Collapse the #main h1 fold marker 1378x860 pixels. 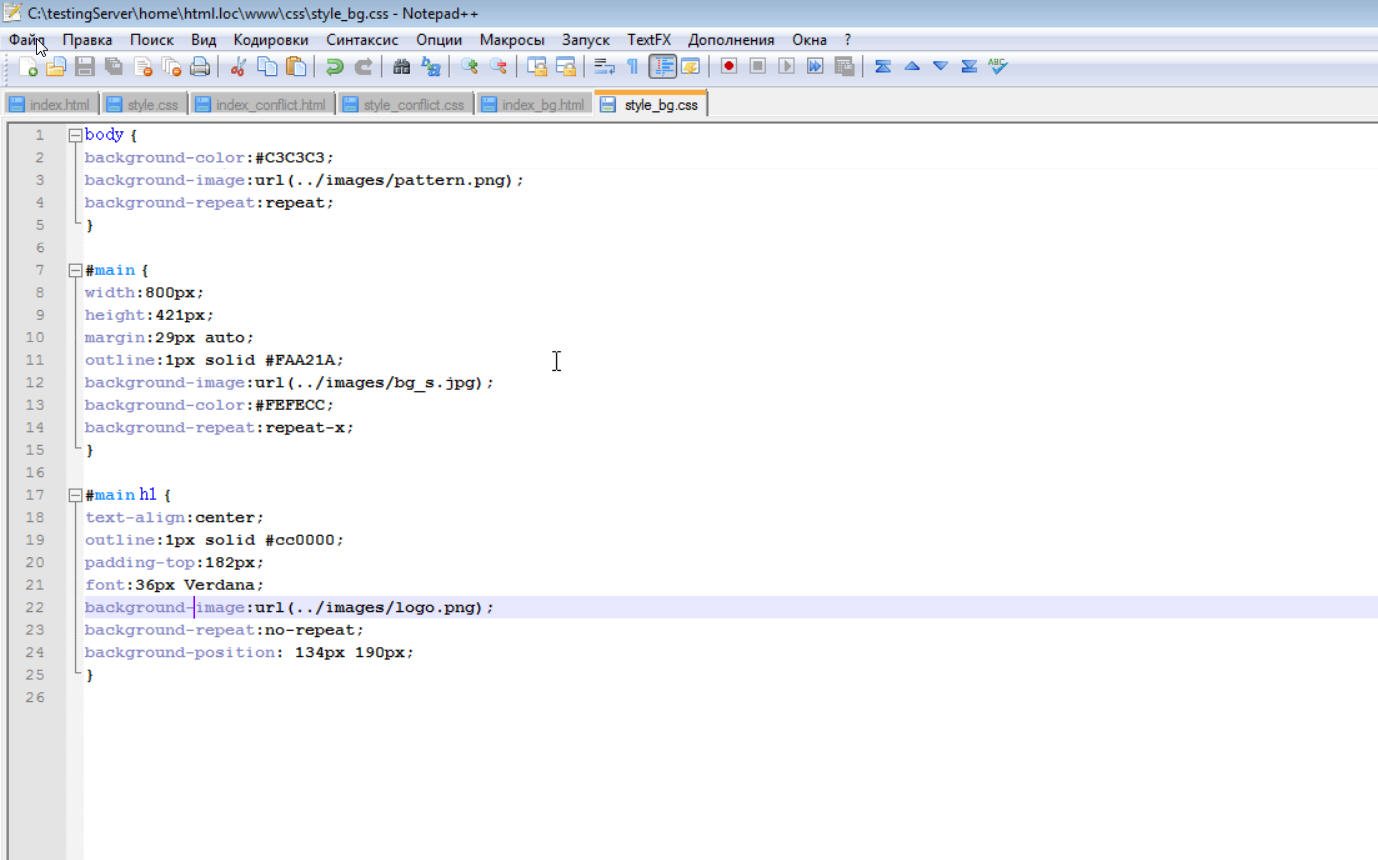click(x=74, y=495)
